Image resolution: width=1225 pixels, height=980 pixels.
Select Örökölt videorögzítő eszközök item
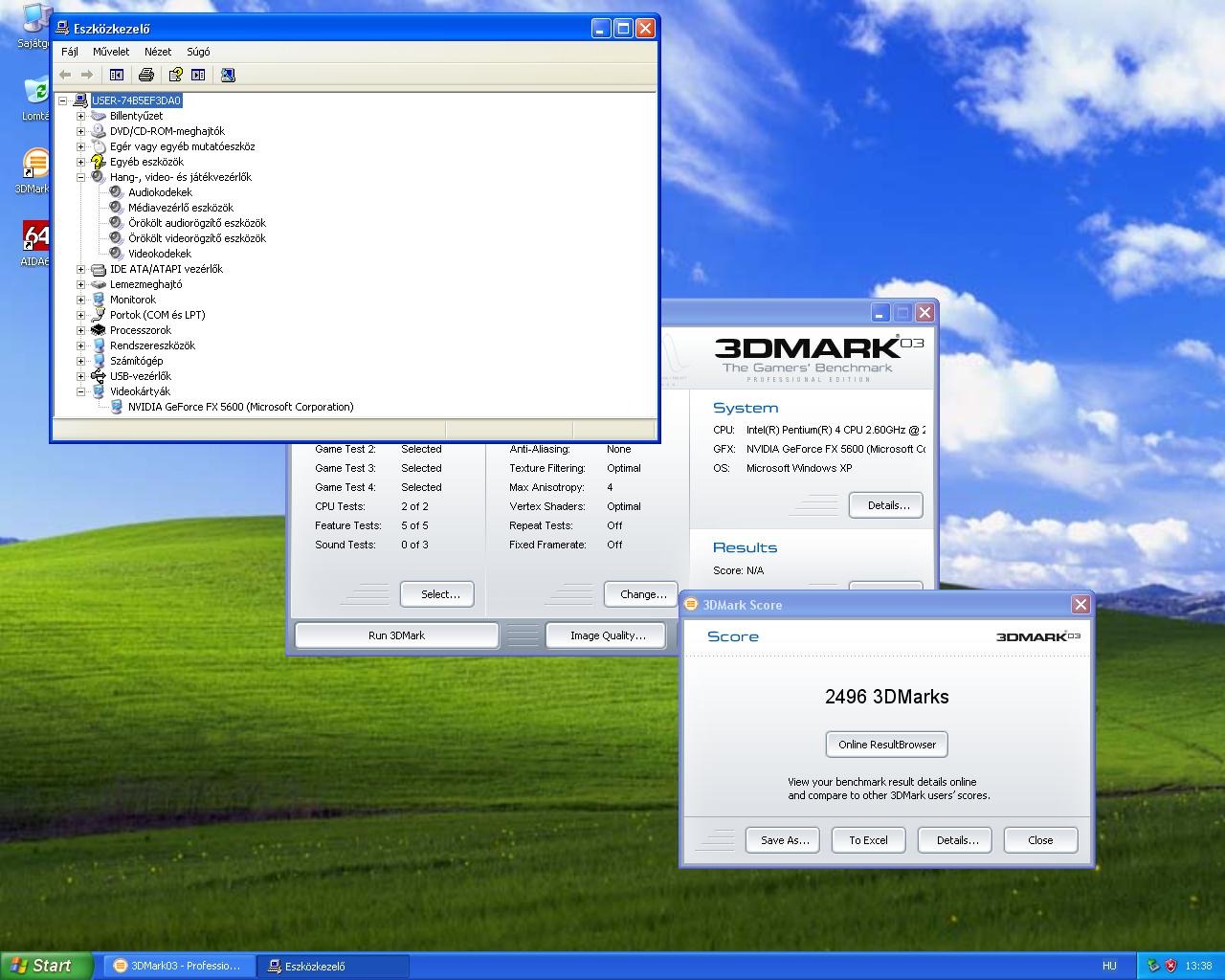(x=197, y=238)
